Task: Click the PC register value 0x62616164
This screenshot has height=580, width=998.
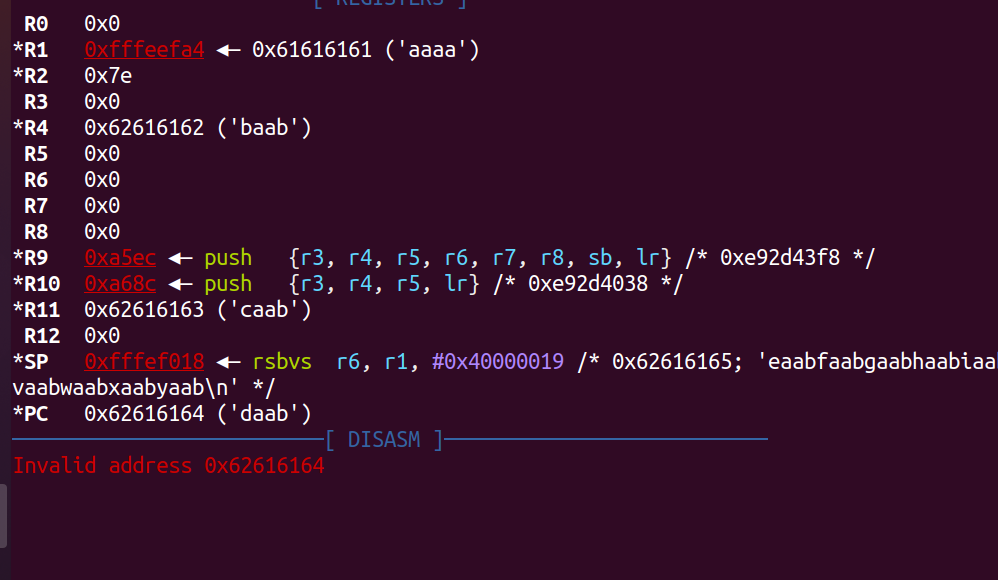Action: point(144,413)
